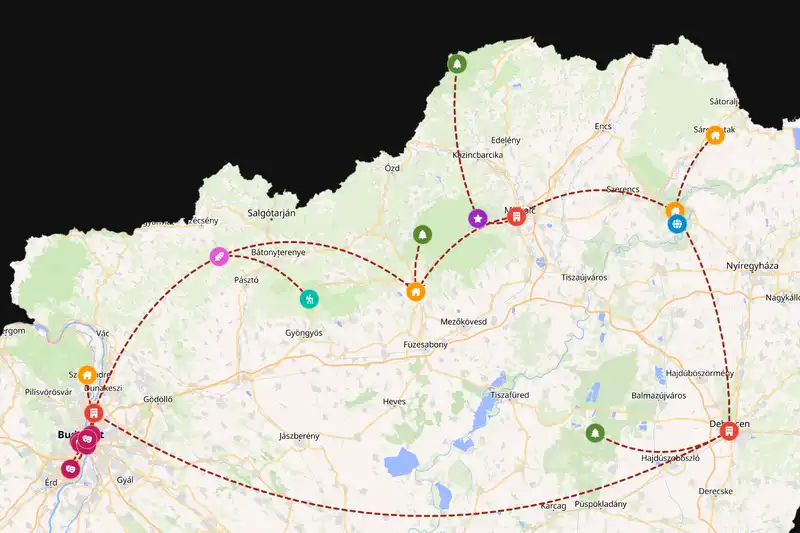Click the green tree marker west of Hajdúszoboszló

595,433
